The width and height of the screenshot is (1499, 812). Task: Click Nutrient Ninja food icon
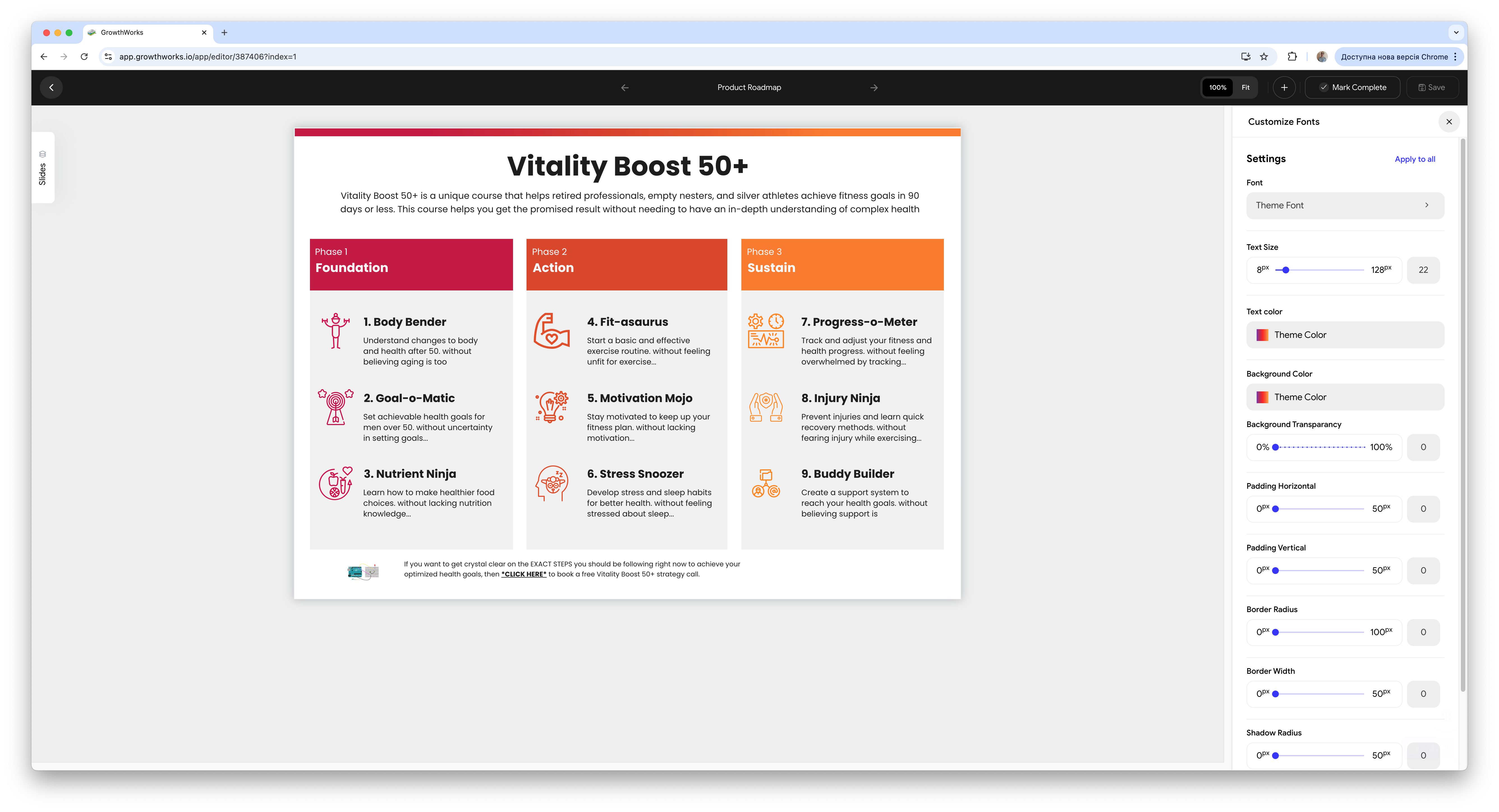pyautogui.click(x=336, y=483)
